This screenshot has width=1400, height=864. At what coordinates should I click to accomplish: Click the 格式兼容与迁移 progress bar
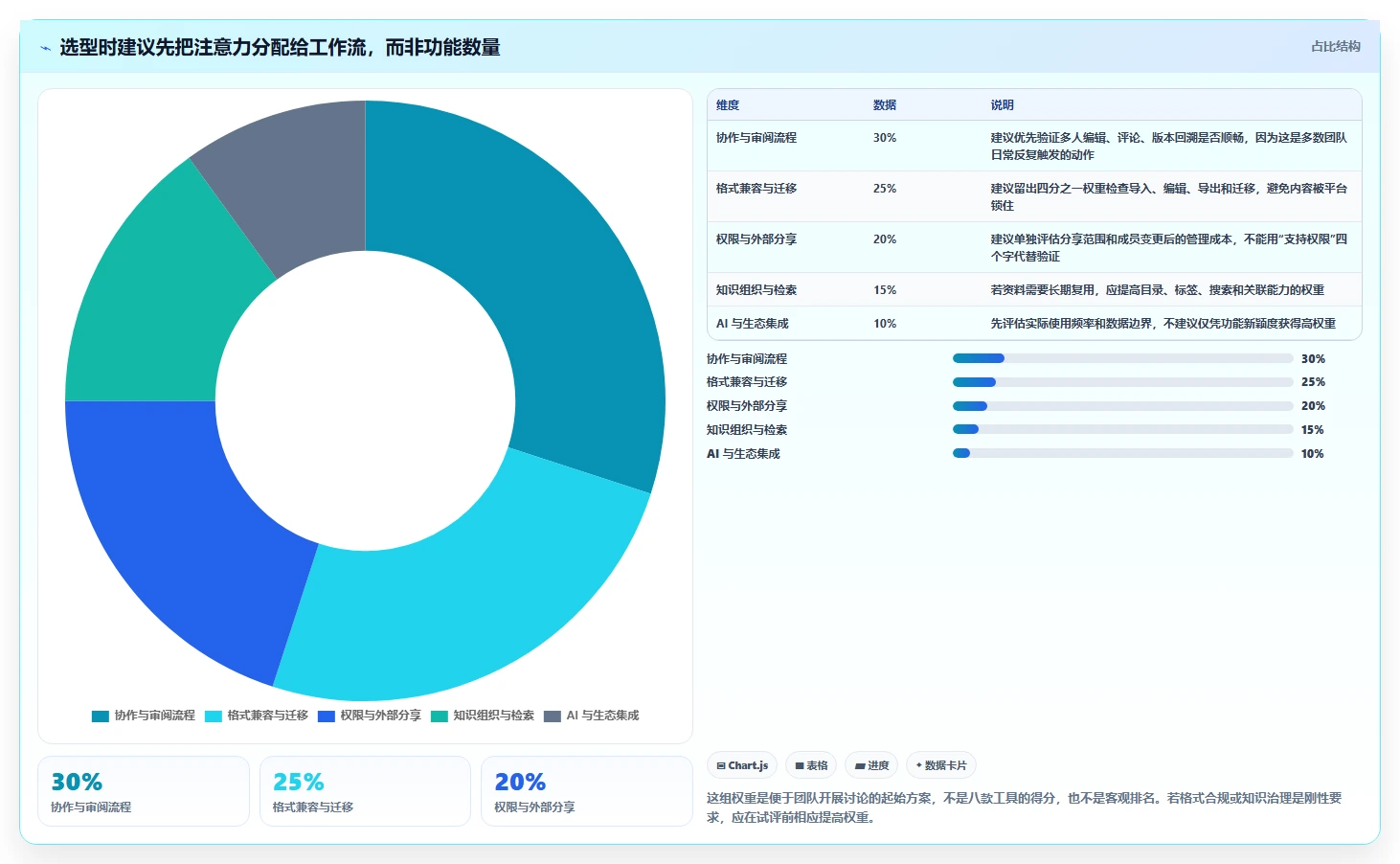tap(1122, 382)
